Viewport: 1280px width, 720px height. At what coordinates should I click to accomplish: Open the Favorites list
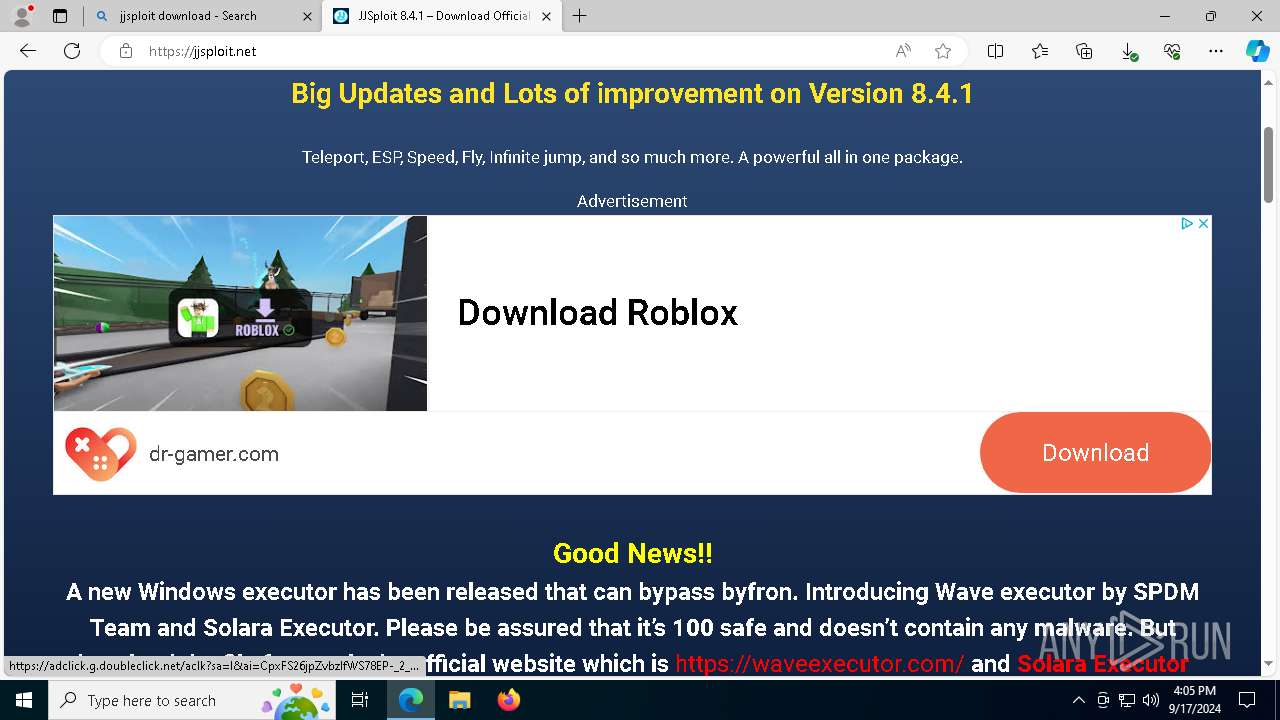pyautogui.click(x=1040, y=51)
